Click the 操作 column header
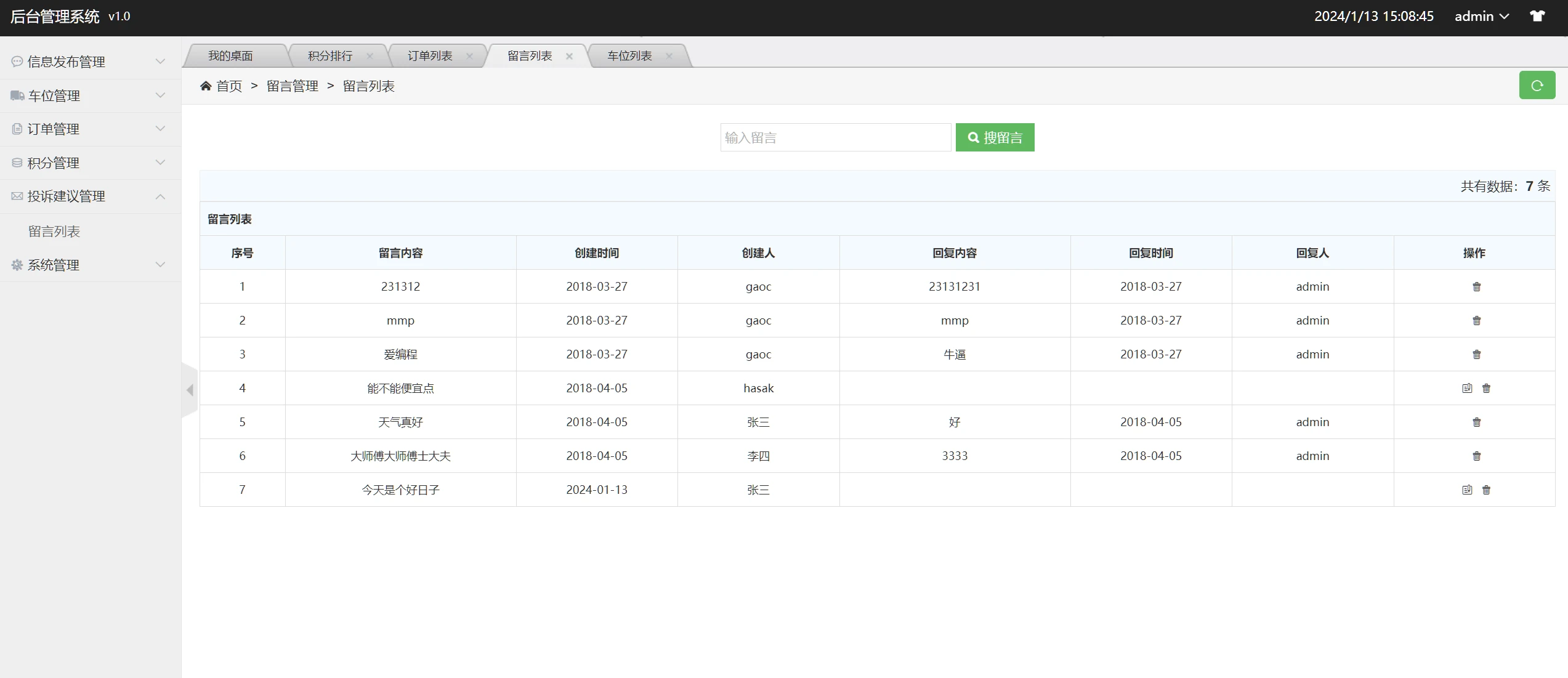Screen dimensions: 1568x678 click(1474, 253)
